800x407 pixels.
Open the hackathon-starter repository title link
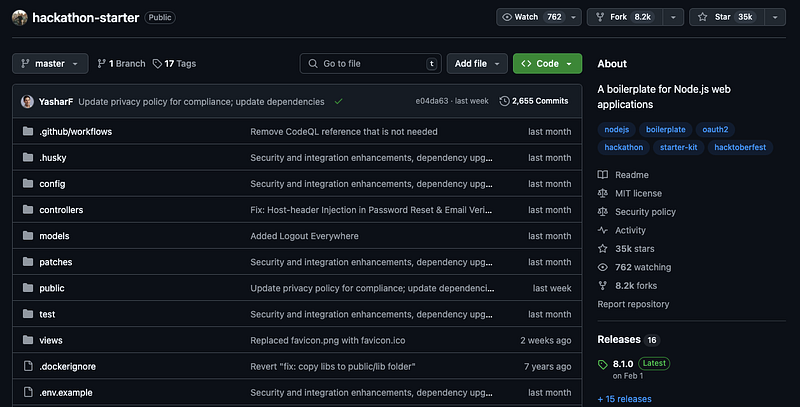point(86,17)
